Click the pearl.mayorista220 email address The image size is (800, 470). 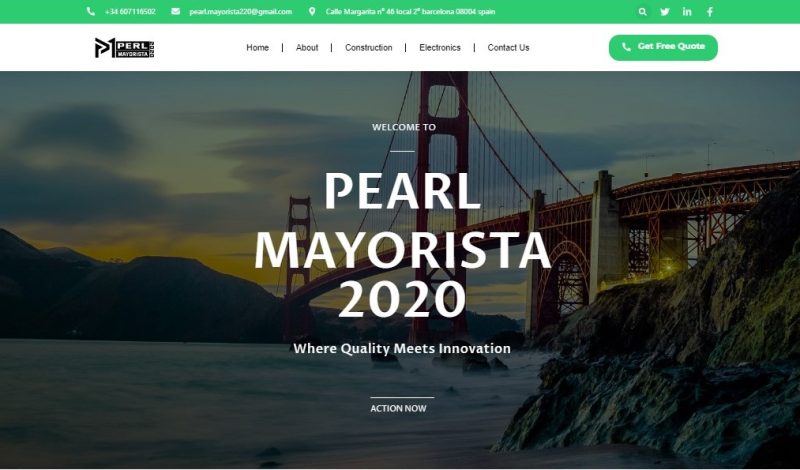pyautogui.click(x=240, y=12)
